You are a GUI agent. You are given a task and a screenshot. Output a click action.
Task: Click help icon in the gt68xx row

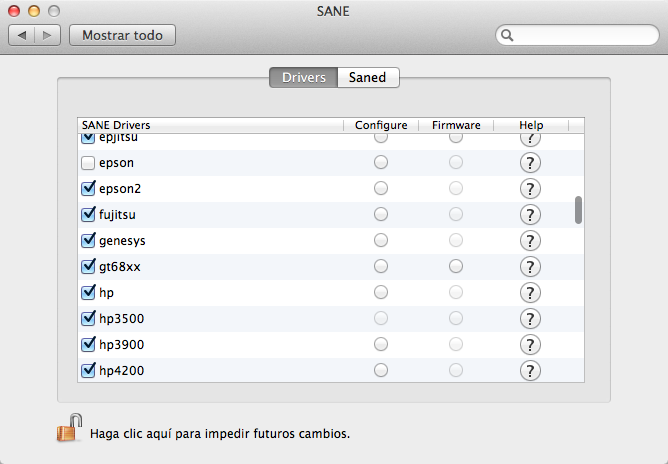pyautogui.click(x=530, y=266)
